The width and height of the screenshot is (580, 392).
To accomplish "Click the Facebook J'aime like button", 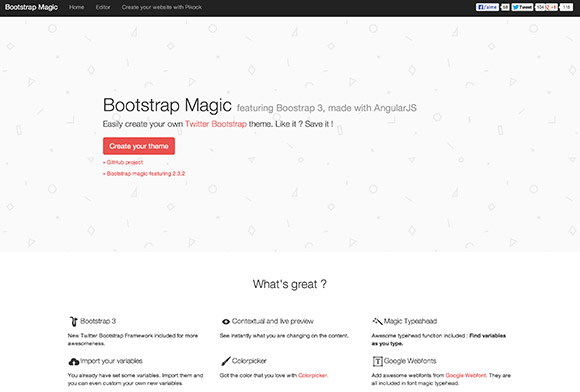I will coord(487,7).
